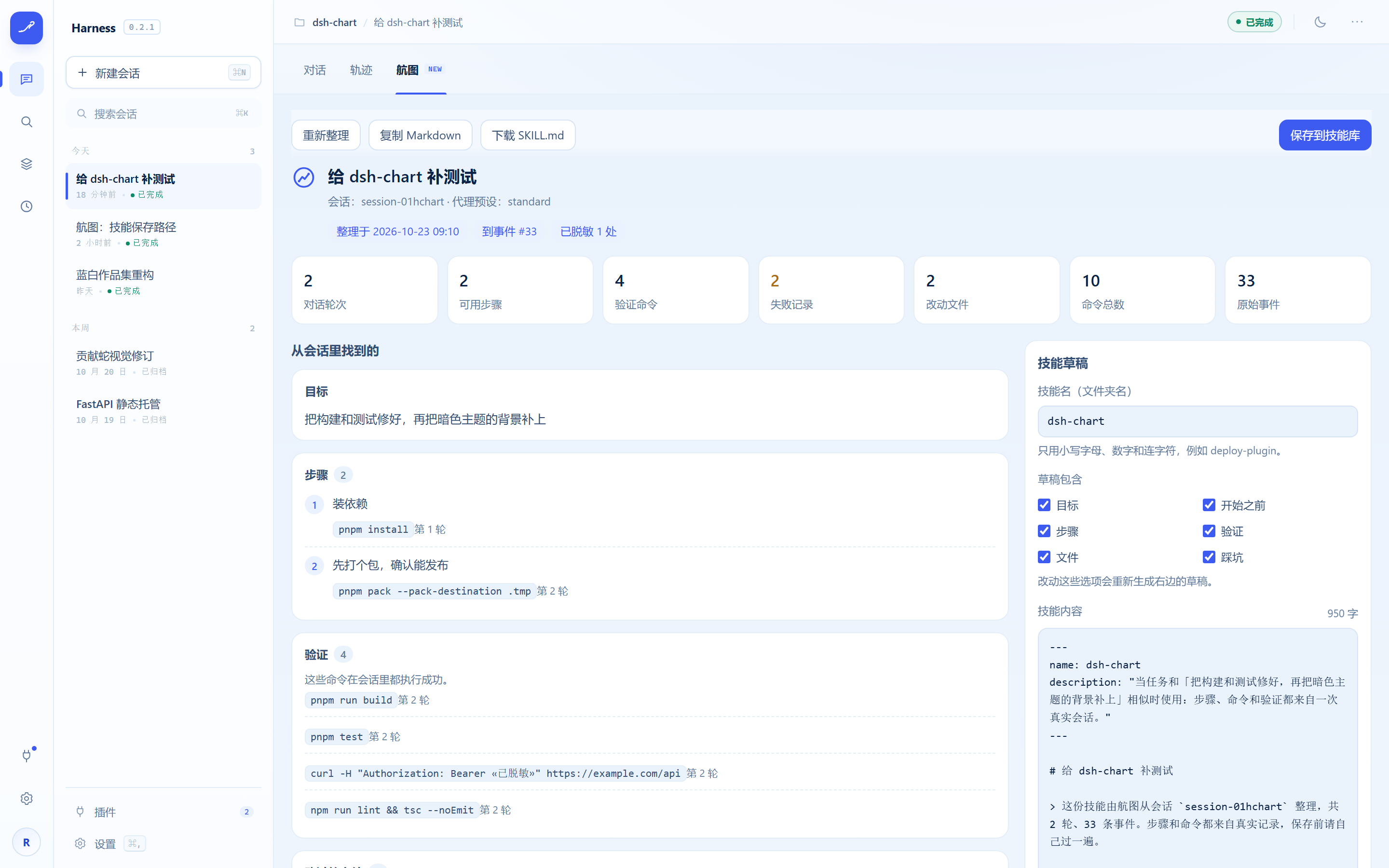Uncheck the 步骤 checkbox
This screenshot has width=1389, height=868.
pos(1044,531)
